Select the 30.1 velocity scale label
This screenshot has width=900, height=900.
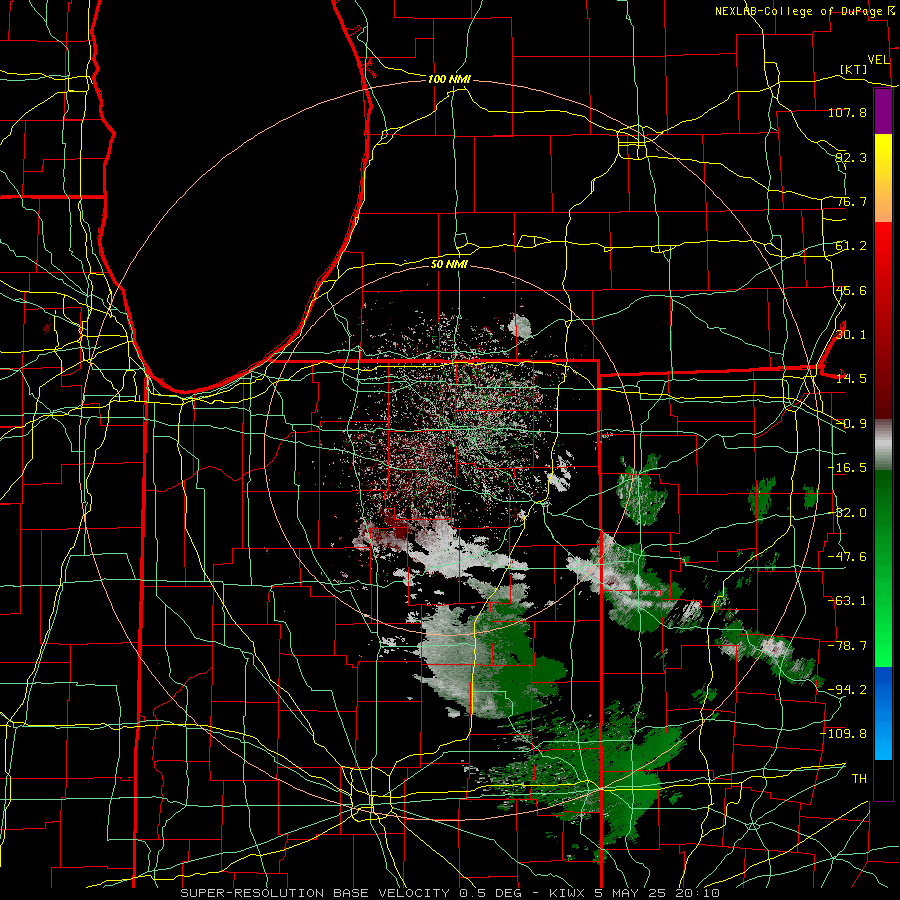851,335
